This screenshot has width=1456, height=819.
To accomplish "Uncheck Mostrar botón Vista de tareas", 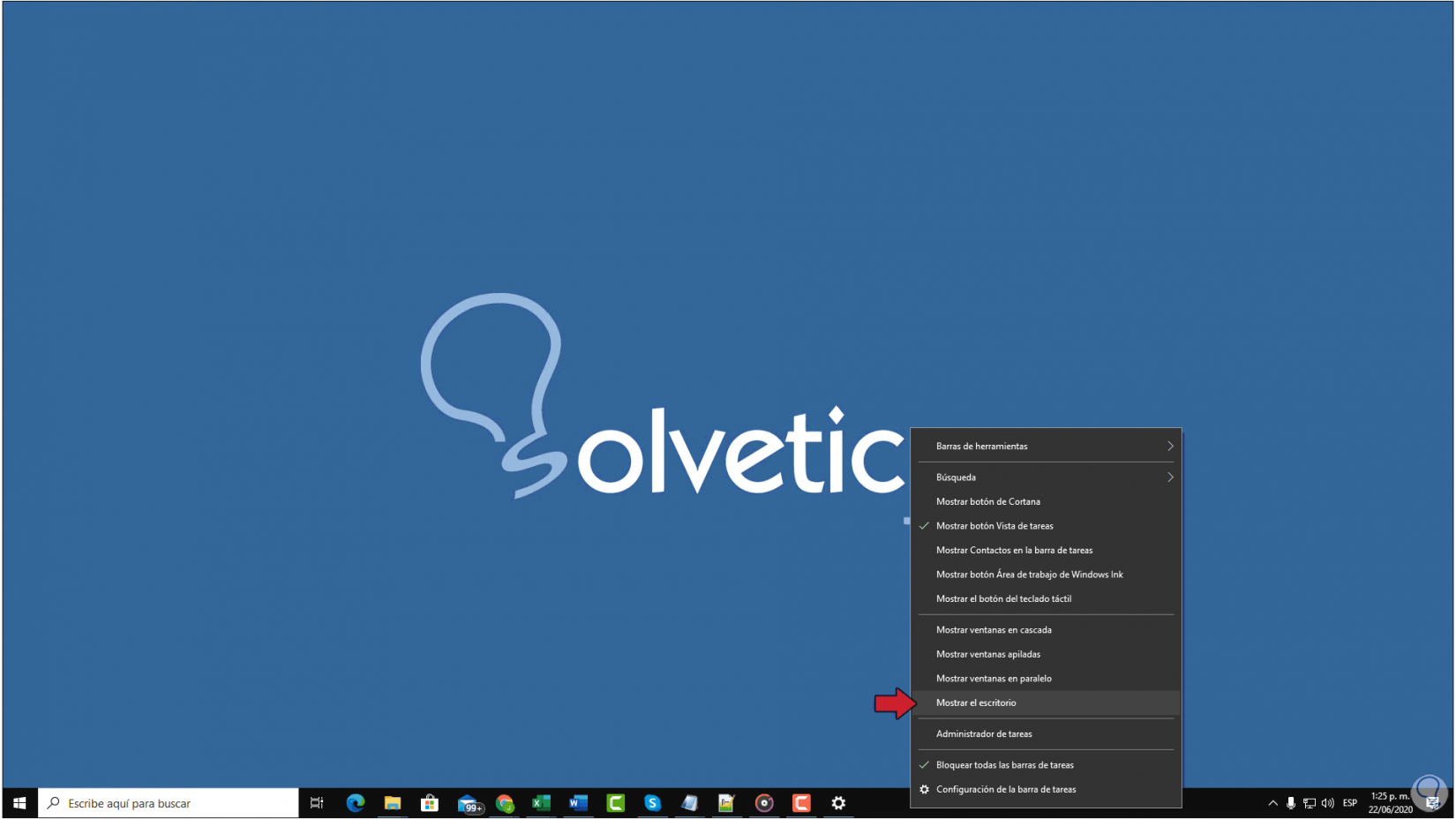I will click(x=1046, y=526).
